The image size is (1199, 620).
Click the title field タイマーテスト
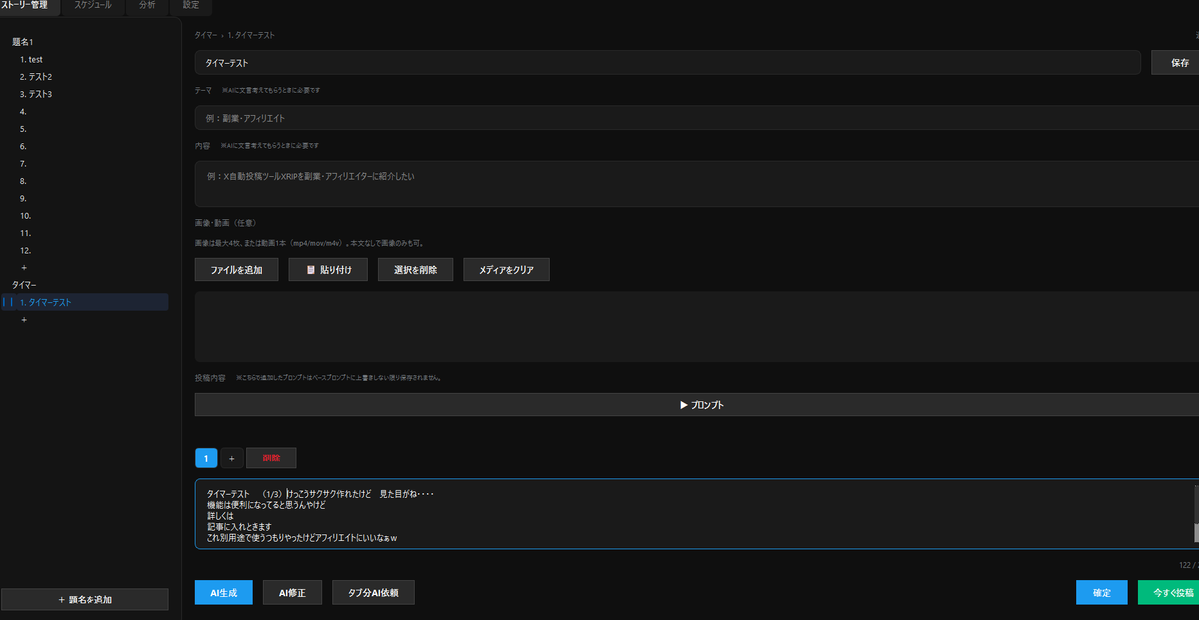point(668,63)
